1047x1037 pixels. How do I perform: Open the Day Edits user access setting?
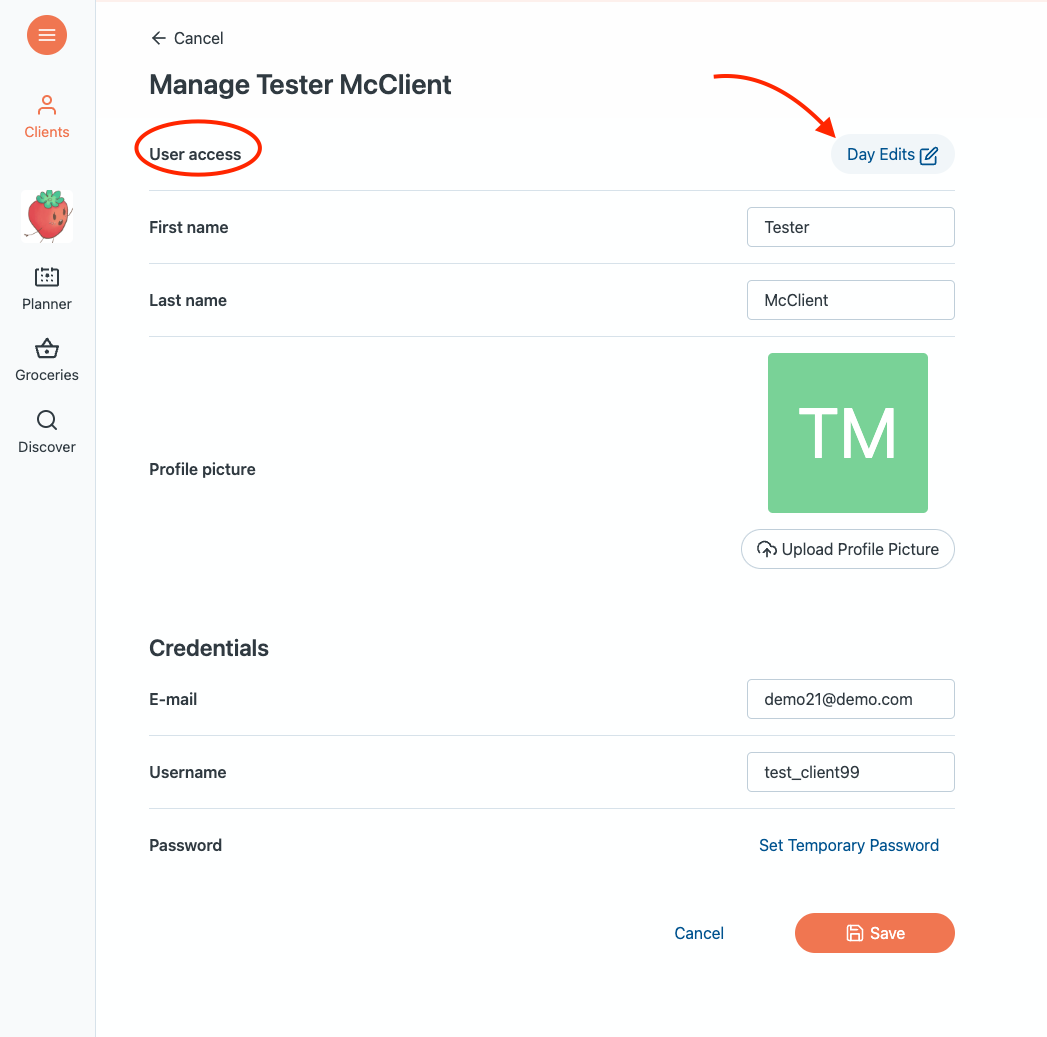click(x=881, y=155)
